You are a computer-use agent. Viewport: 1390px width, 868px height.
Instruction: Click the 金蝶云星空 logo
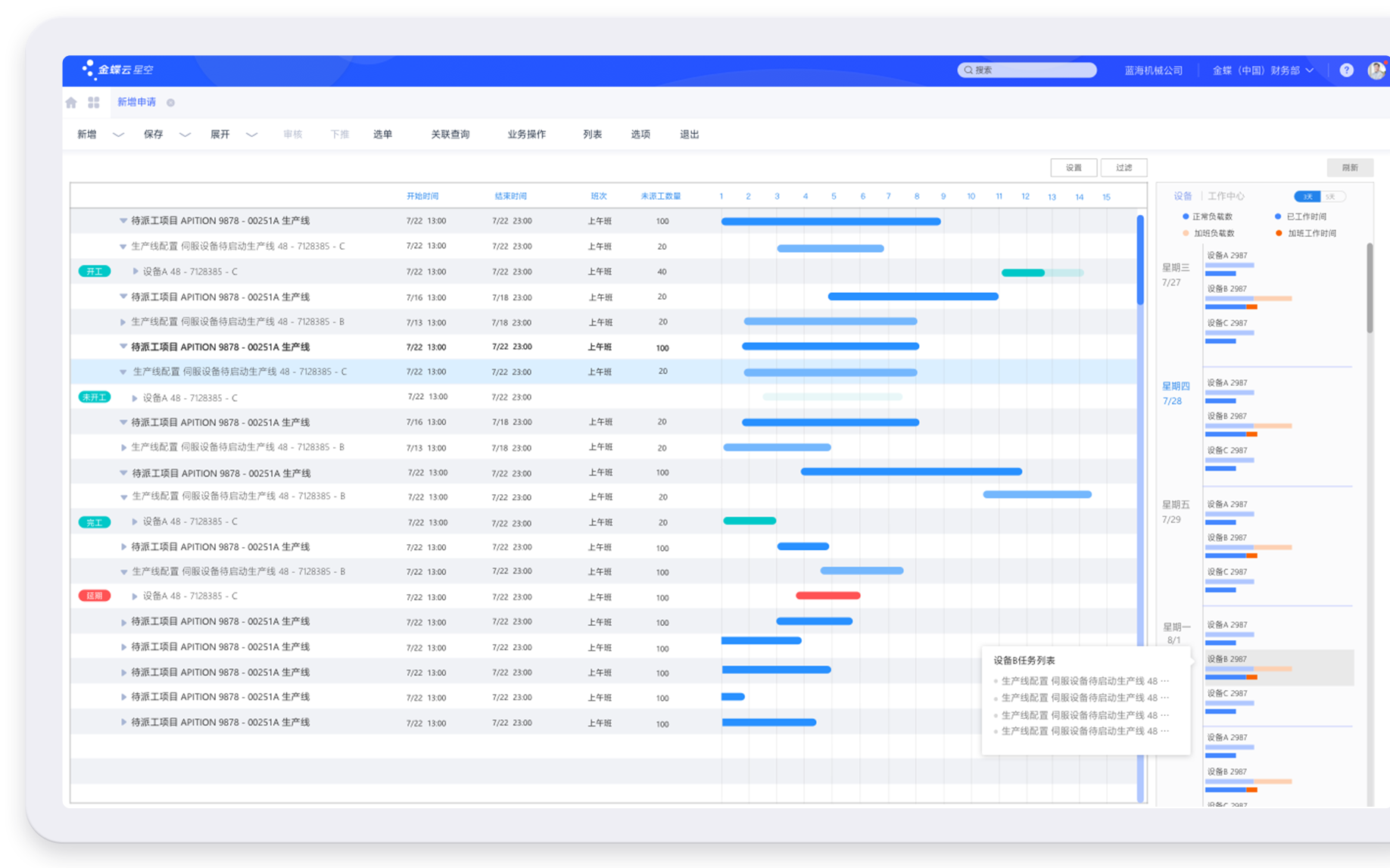[x=118, y=70]
